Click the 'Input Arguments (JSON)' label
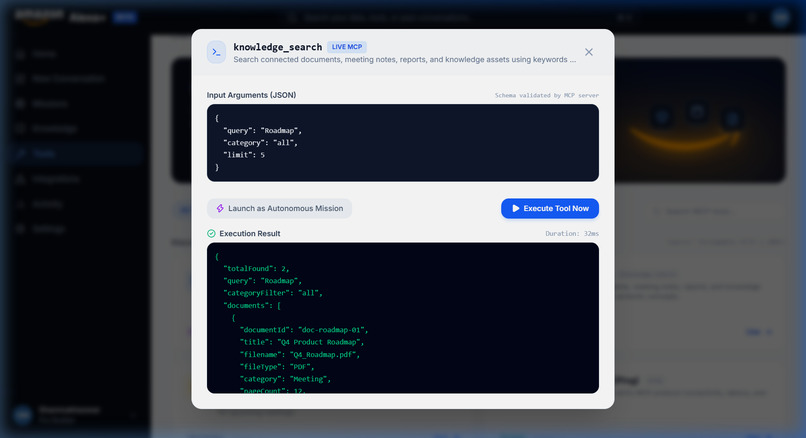This screenshot has width=806, height=438. [251, 95]
